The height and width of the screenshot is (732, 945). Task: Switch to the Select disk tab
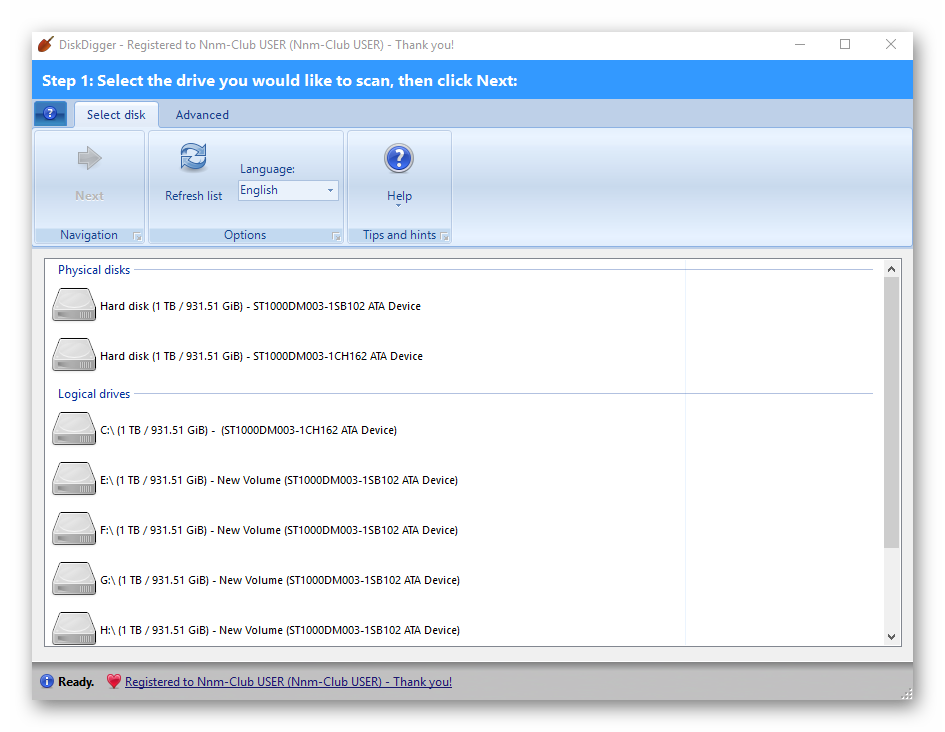[116, 114]
